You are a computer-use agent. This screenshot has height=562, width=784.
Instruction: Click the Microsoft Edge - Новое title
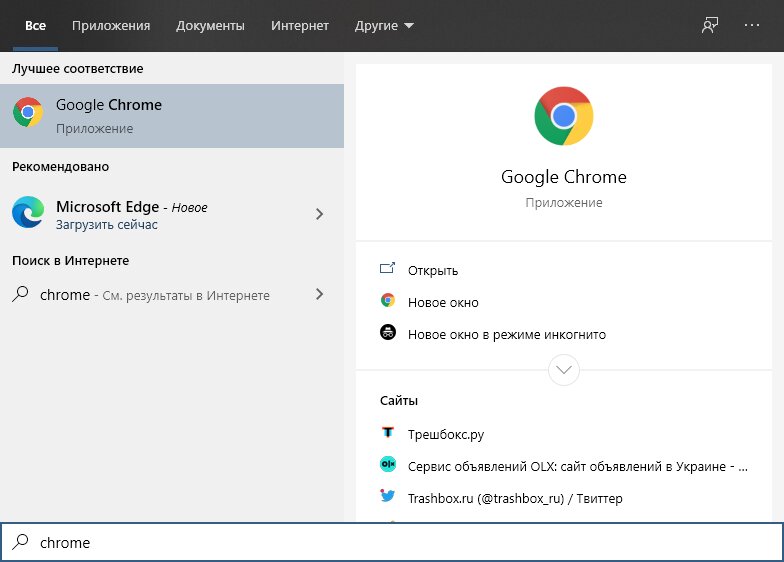point(132,206)
